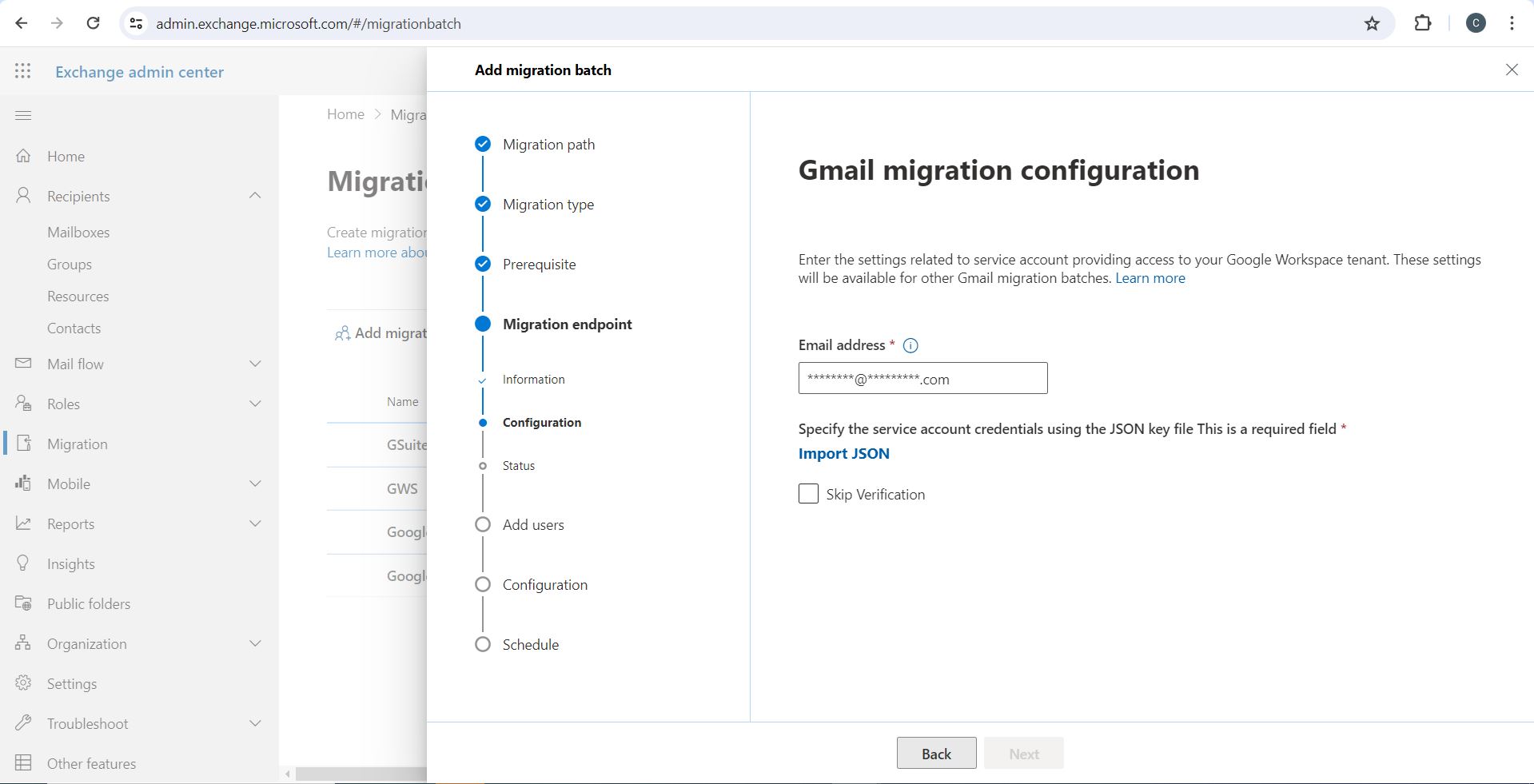
Task: Click the Import JSON link
Action: 843,453
